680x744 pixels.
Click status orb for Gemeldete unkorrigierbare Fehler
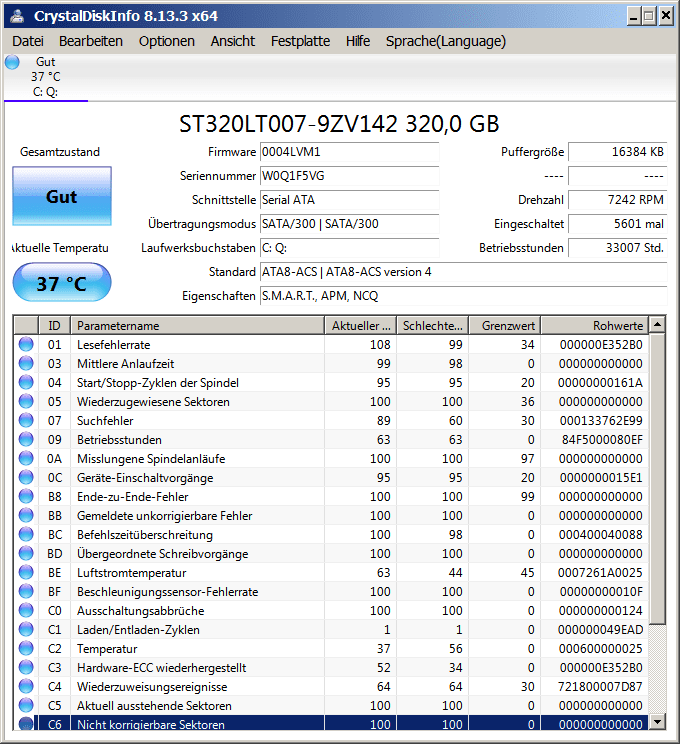[x=26, y=515]
